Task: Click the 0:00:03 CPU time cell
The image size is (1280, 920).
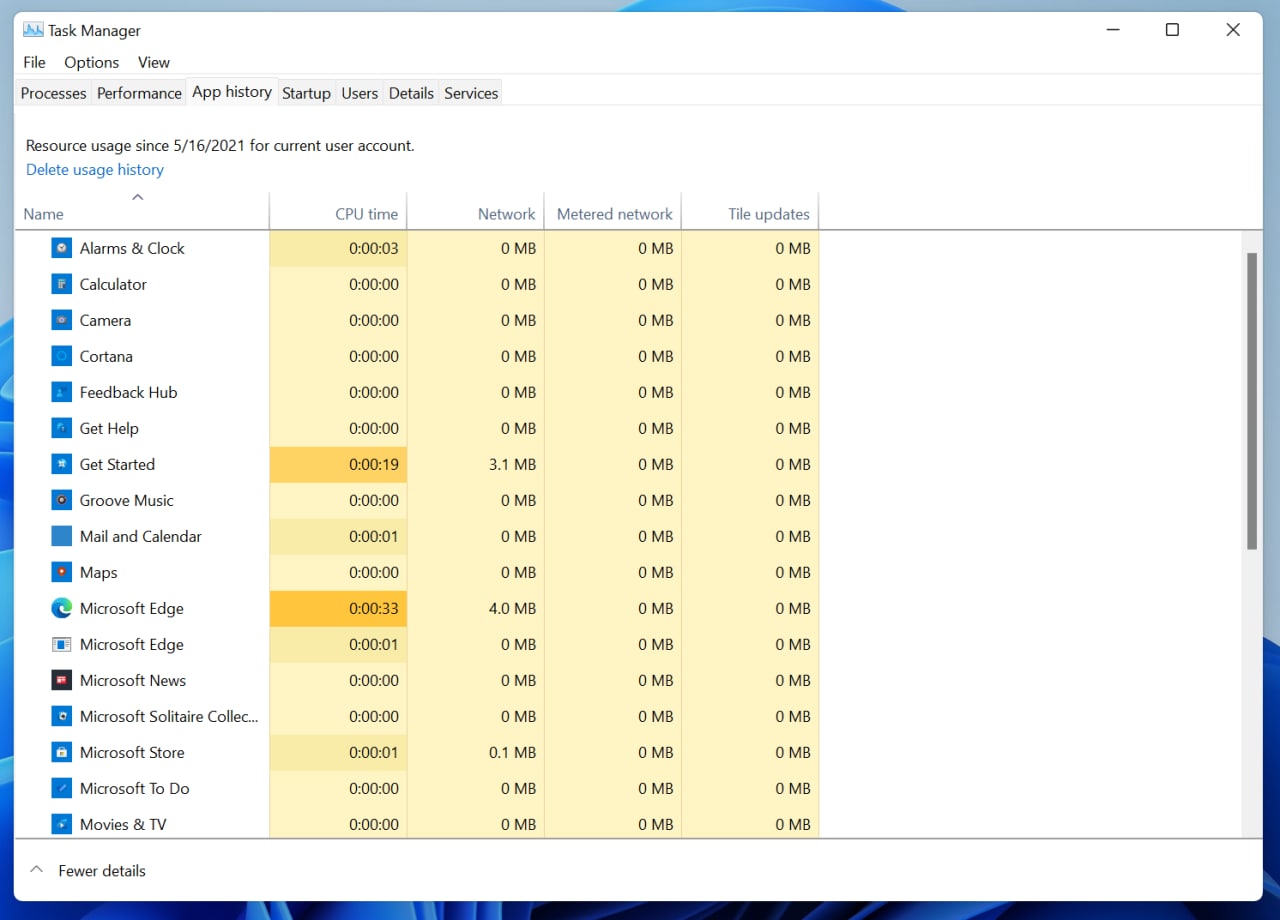Action: (338, 248)
